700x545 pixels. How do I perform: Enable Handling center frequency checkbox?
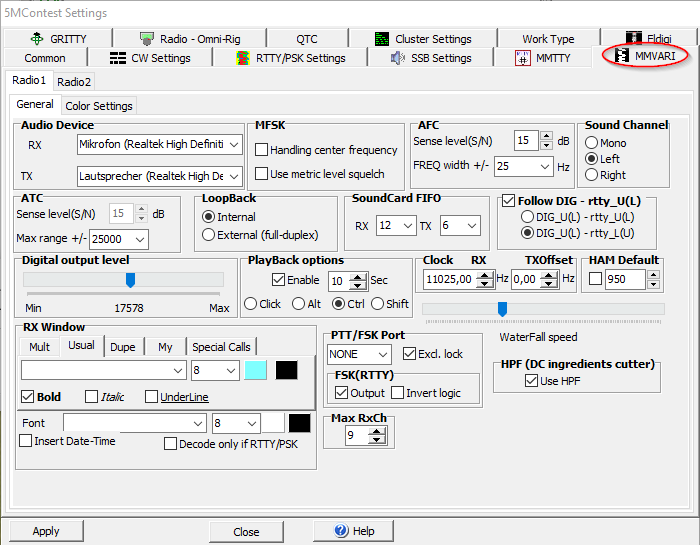tap(261, 150)
